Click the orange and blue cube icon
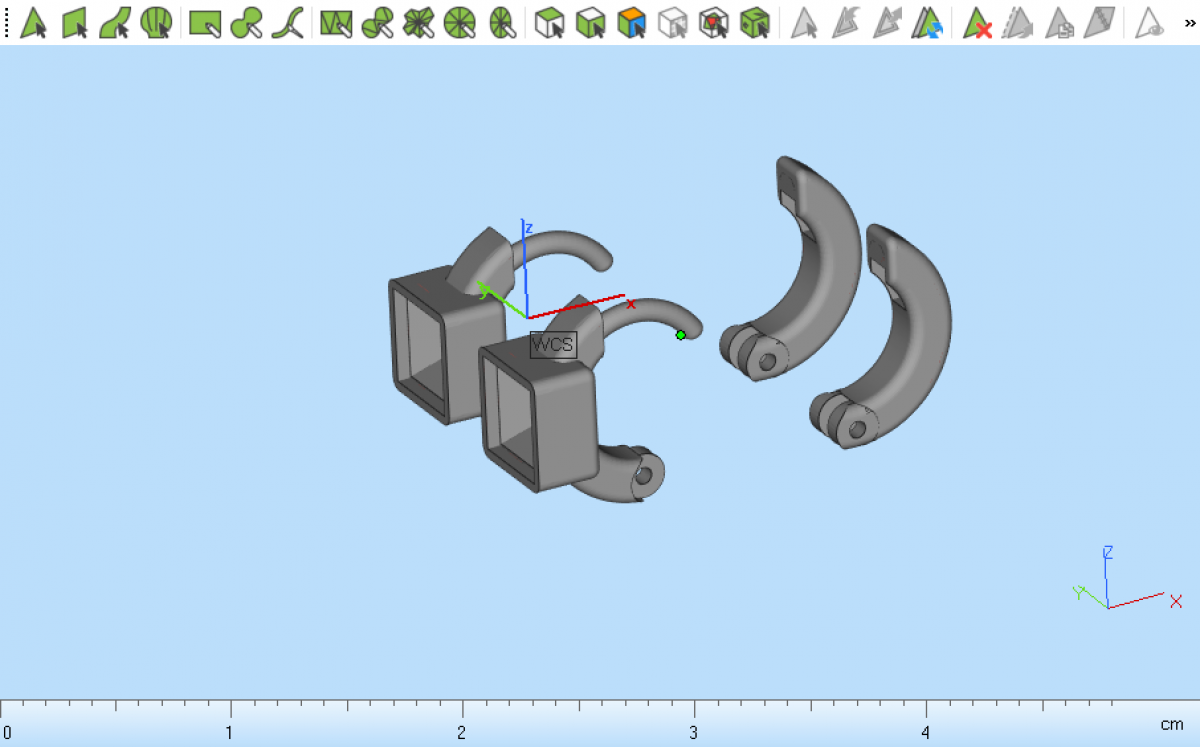Image resolution: width=1200 pixels, height=747 pixels. click(x=631, y=22)
